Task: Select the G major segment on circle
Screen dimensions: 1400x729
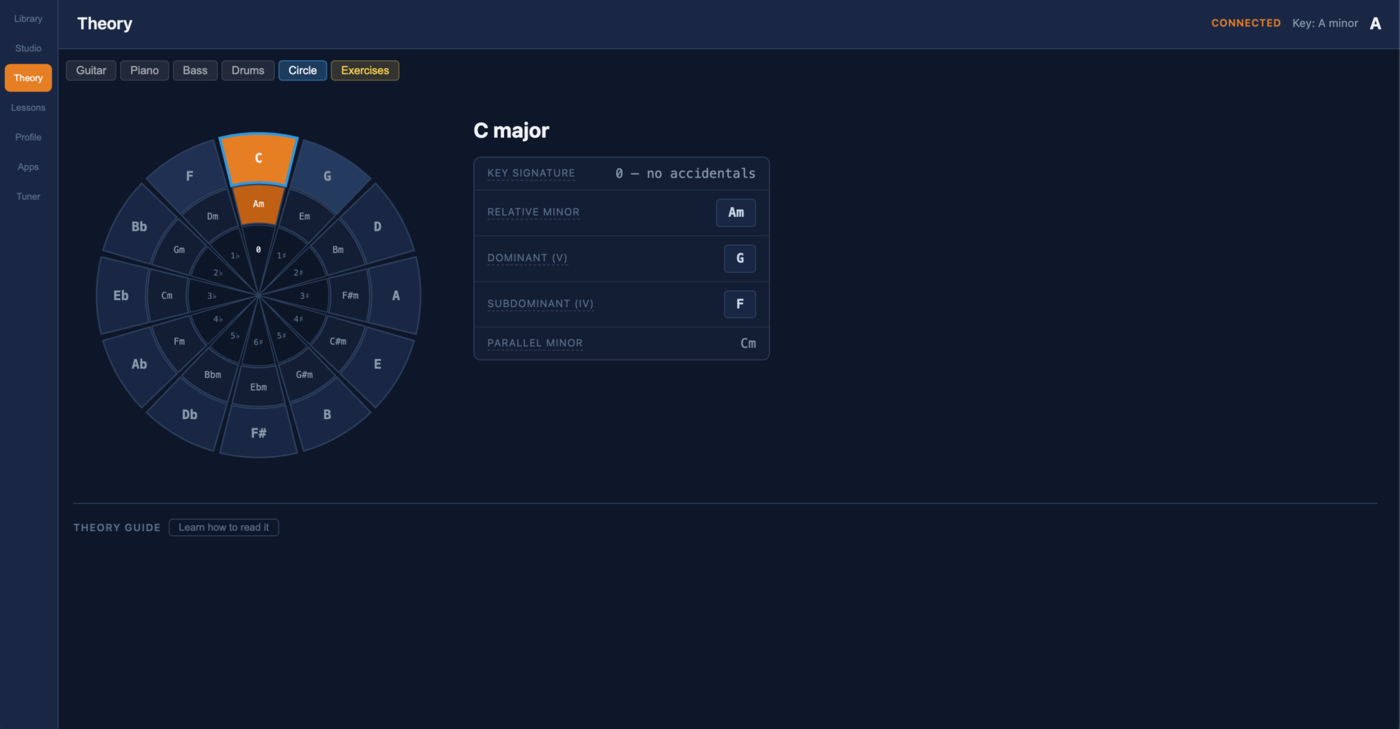Action: tap(327, 177)
